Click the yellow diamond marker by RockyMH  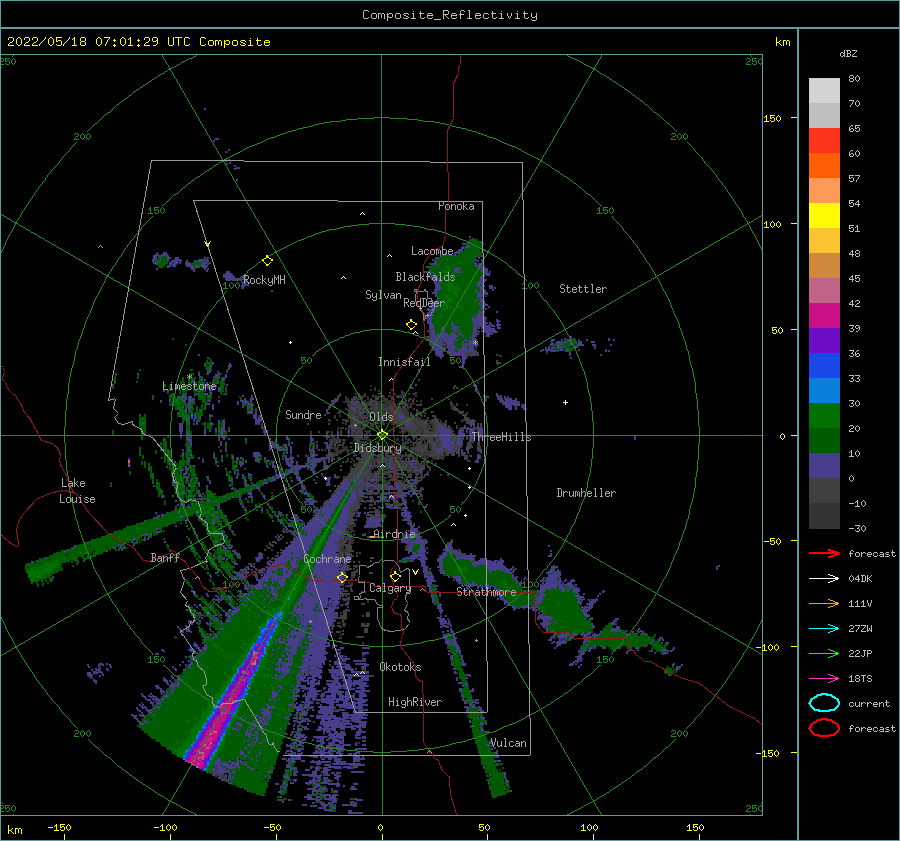267,261
